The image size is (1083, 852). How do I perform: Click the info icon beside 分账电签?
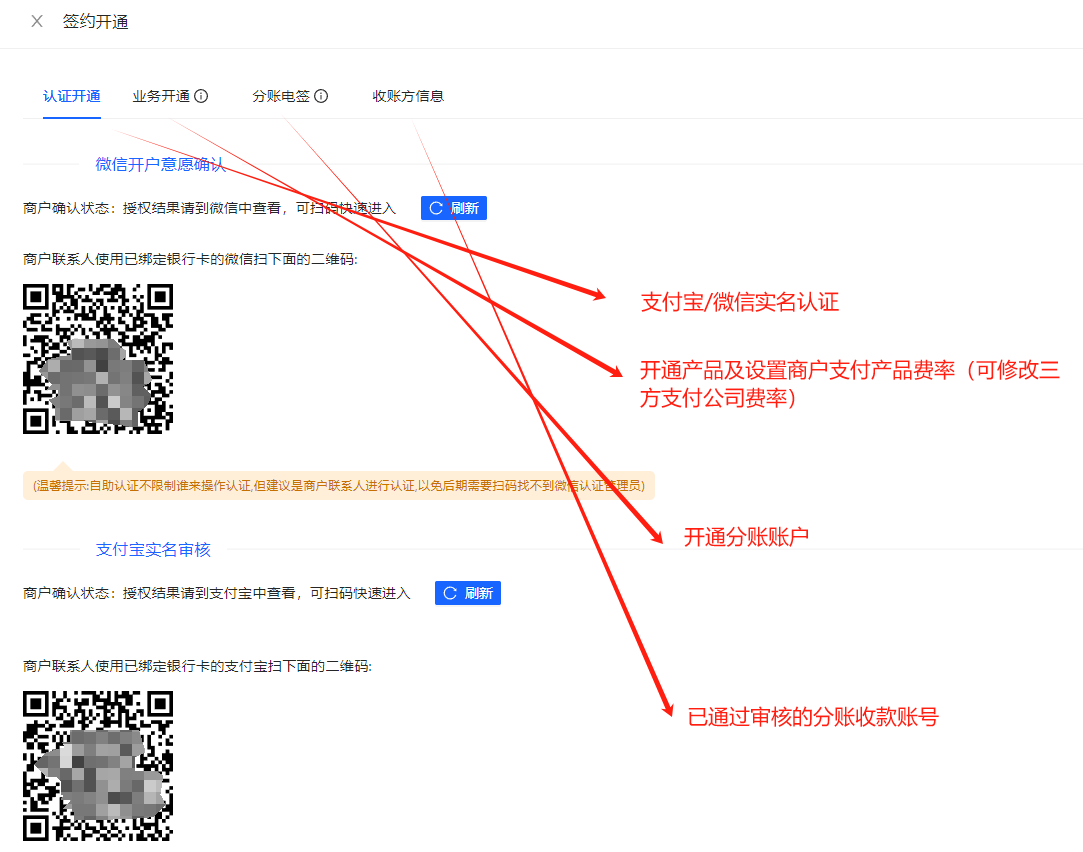(x=321, y=97)
